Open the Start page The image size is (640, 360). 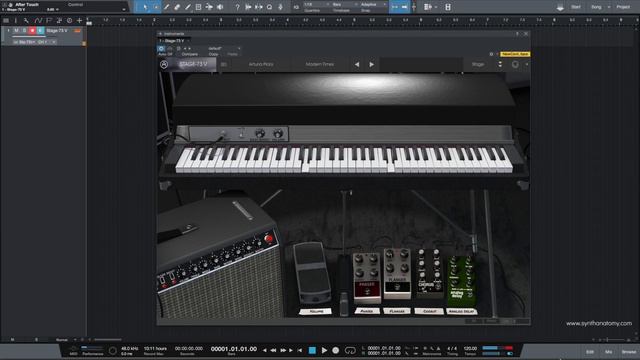coord(576,7)
